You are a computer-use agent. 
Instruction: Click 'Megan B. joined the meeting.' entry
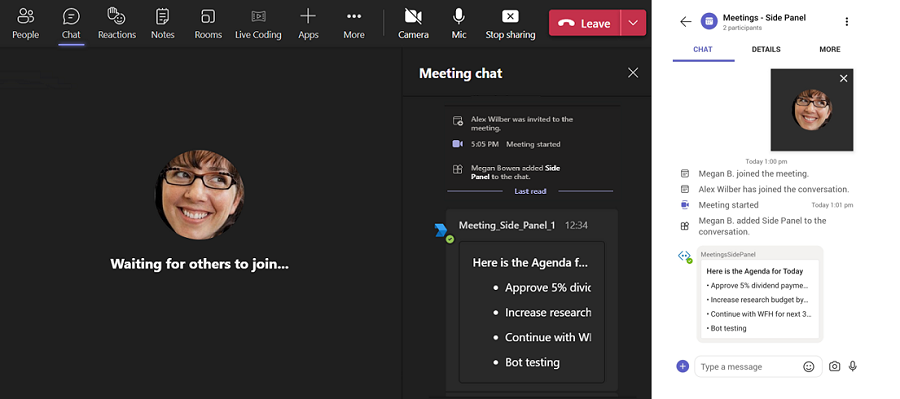[x=753, y=173]
